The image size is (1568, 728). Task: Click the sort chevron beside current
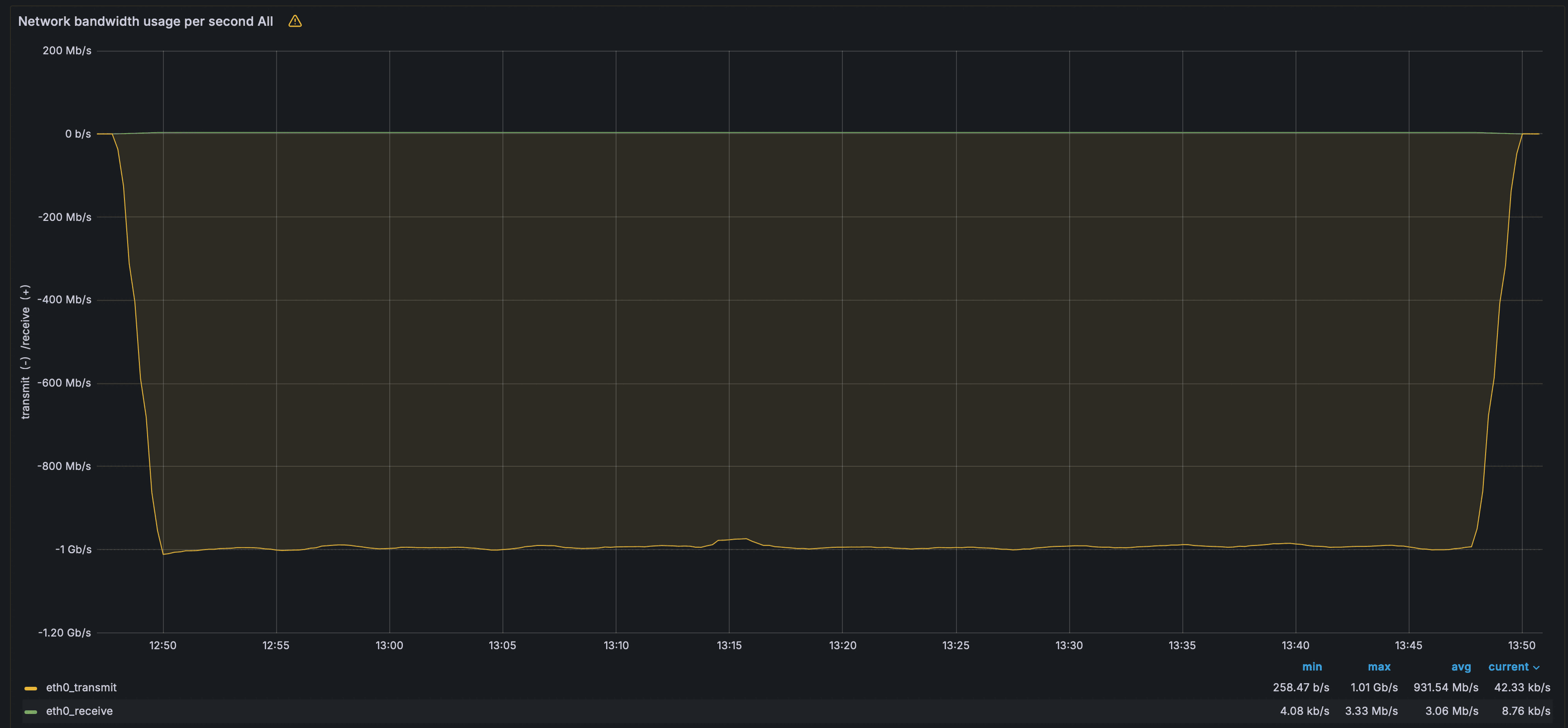coord(1536,667)
